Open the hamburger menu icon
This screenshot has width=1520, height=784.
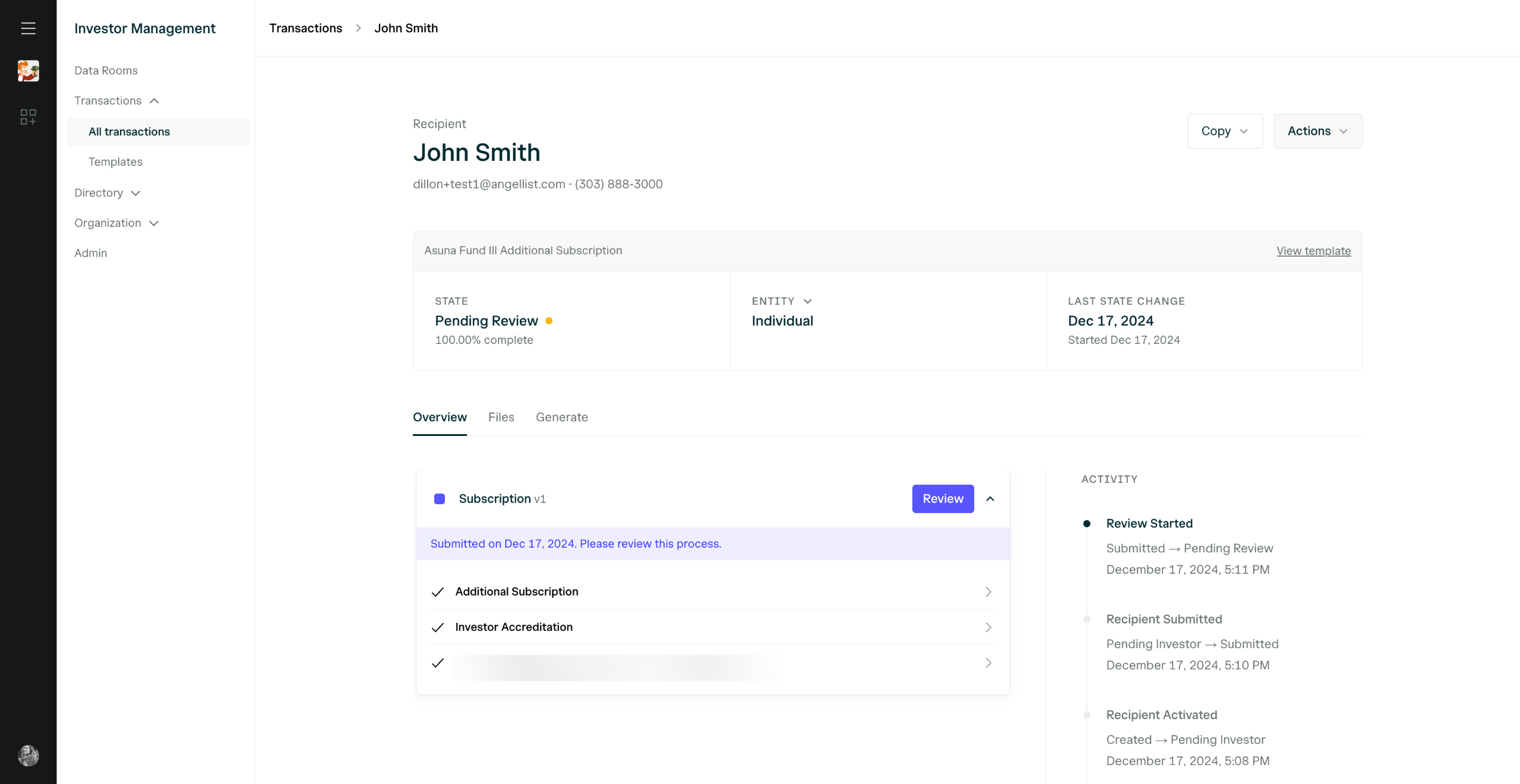tap(28, 28)
